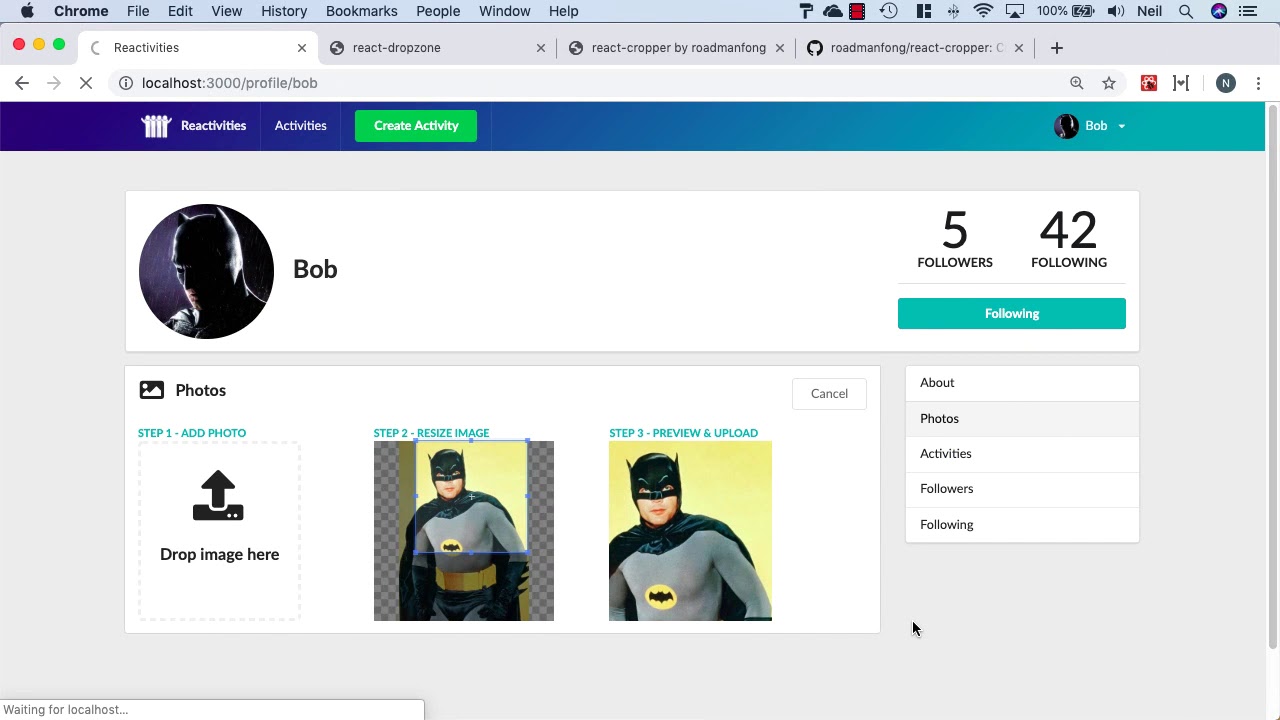
Task: Open the Chrome File menu
Action: coord(138,11)
